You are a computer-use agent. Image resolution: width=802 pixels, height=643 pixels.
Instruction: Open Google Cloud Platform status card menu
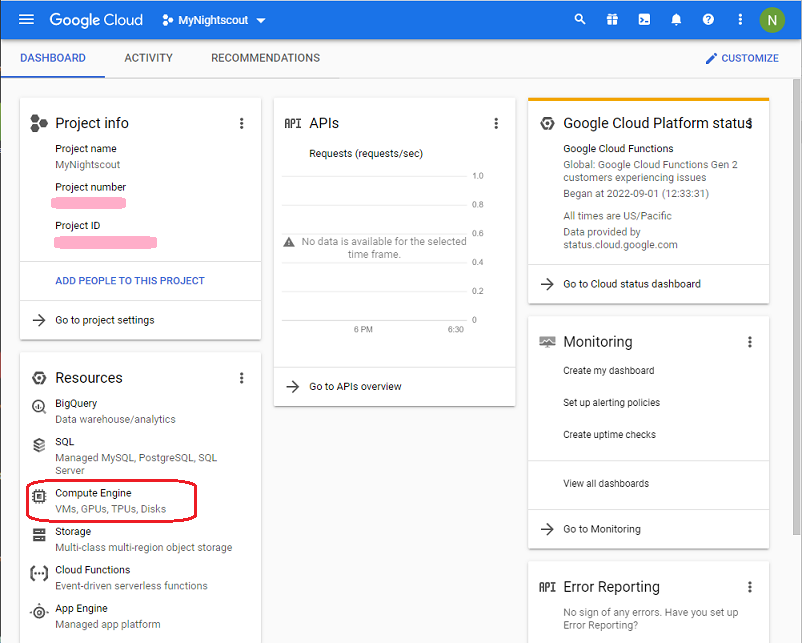coord(749,123)
